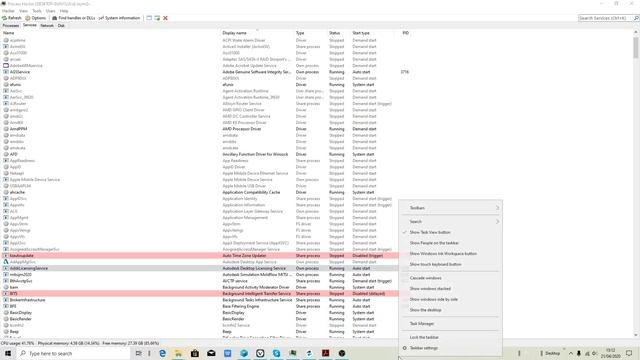Click the find window and thread icon
Viewport: 640px width, 360px height.
point(157,18)
